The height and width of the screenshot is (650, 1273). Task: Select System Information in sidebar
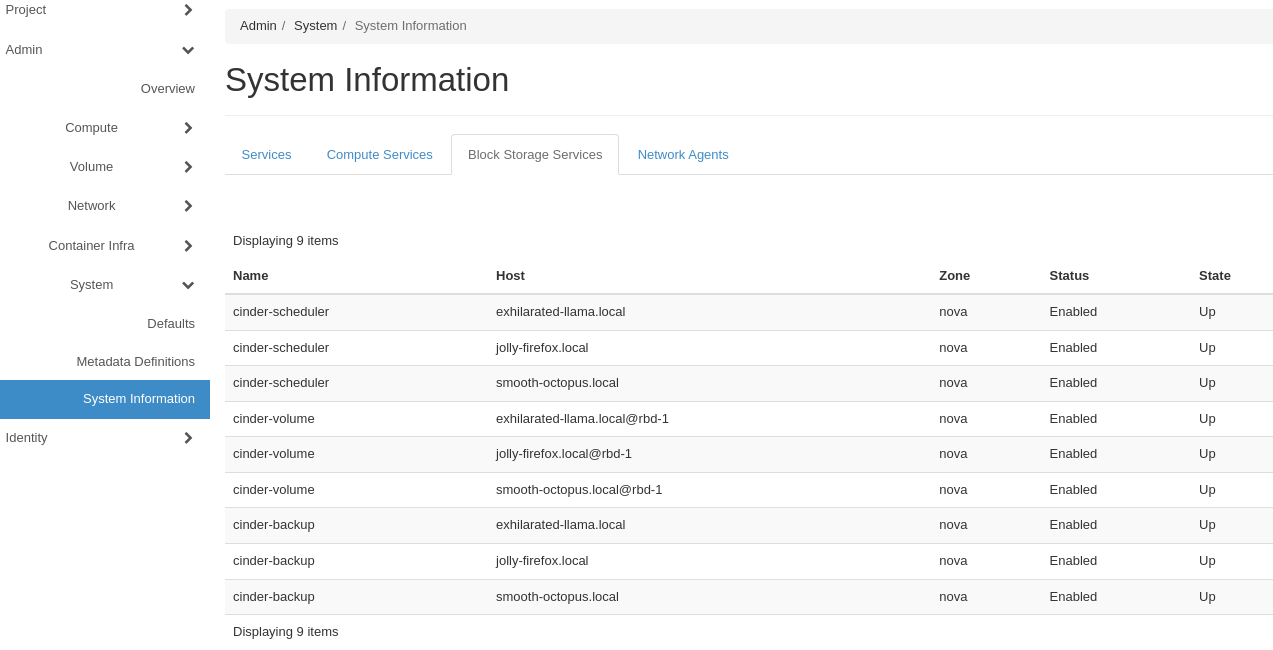click(138, 399)
